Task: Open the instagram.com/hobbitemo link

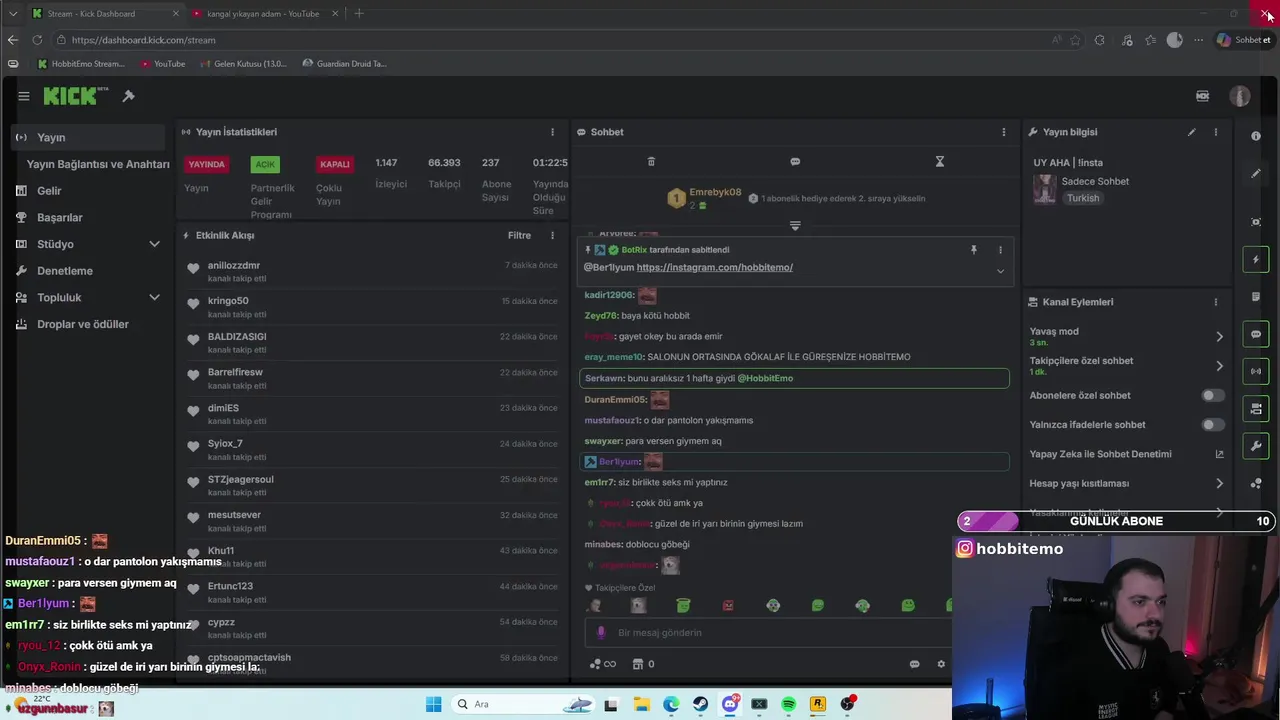Action: pos(715,267)
